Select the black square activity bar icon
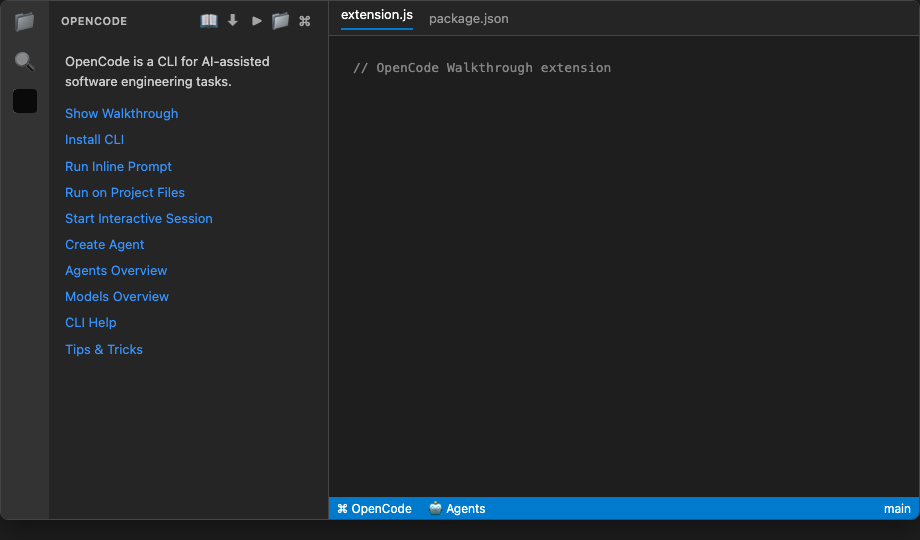The image size is (920, 540). click(x=25, y=101)
